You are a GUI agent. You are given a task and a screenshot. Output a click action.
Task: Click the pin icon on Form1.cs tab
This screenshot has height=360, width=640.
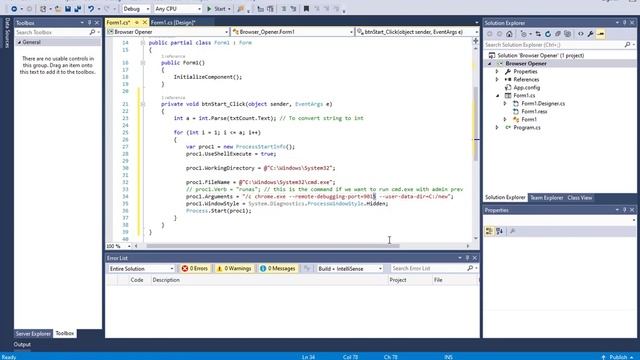(137, 22)
